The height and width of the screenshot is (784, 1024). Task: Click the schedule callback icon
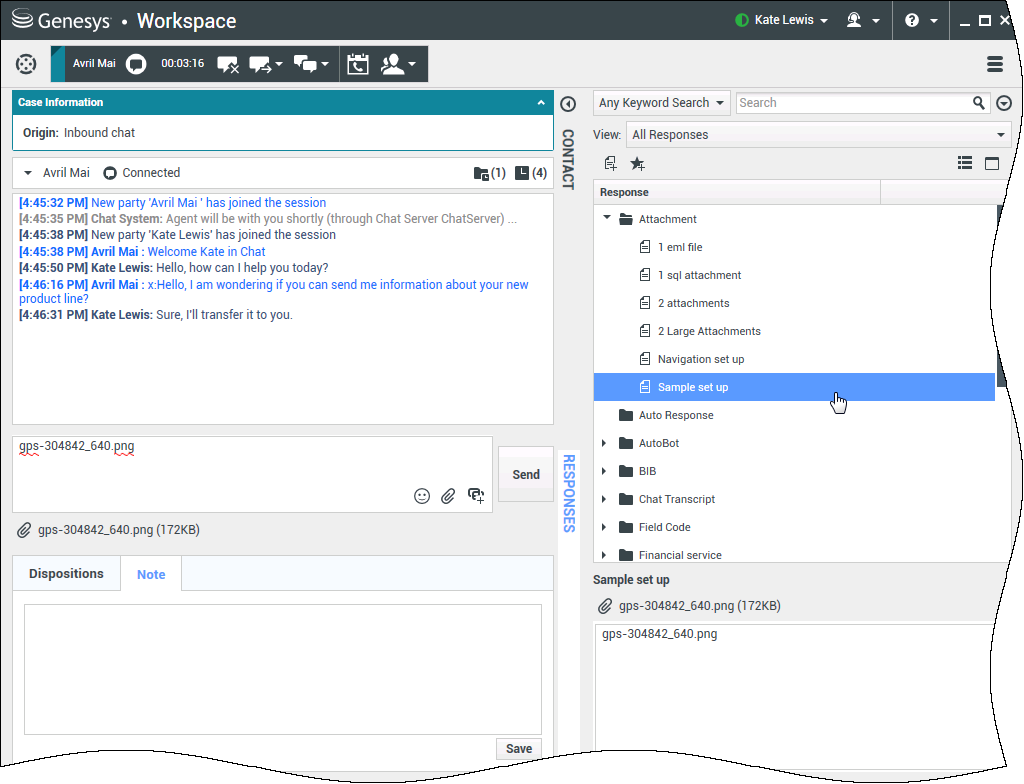[x=357, y=65]
